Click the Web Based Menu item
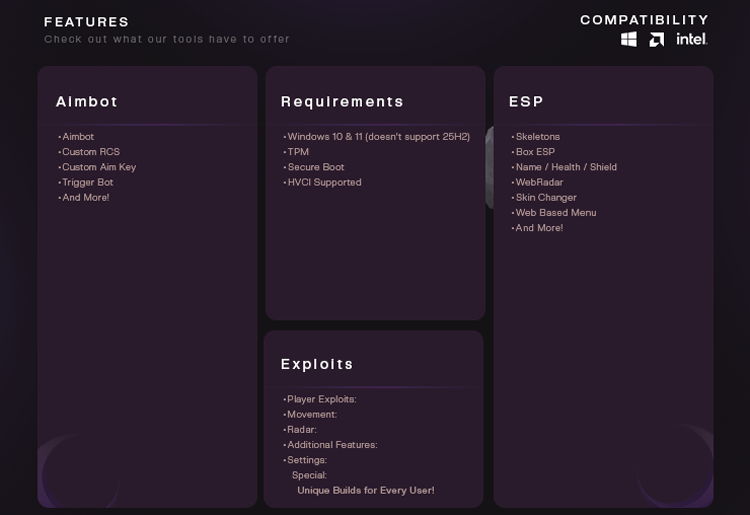This screenshot has width=750, height=515. pyautogui.click(x=554, y=213)
